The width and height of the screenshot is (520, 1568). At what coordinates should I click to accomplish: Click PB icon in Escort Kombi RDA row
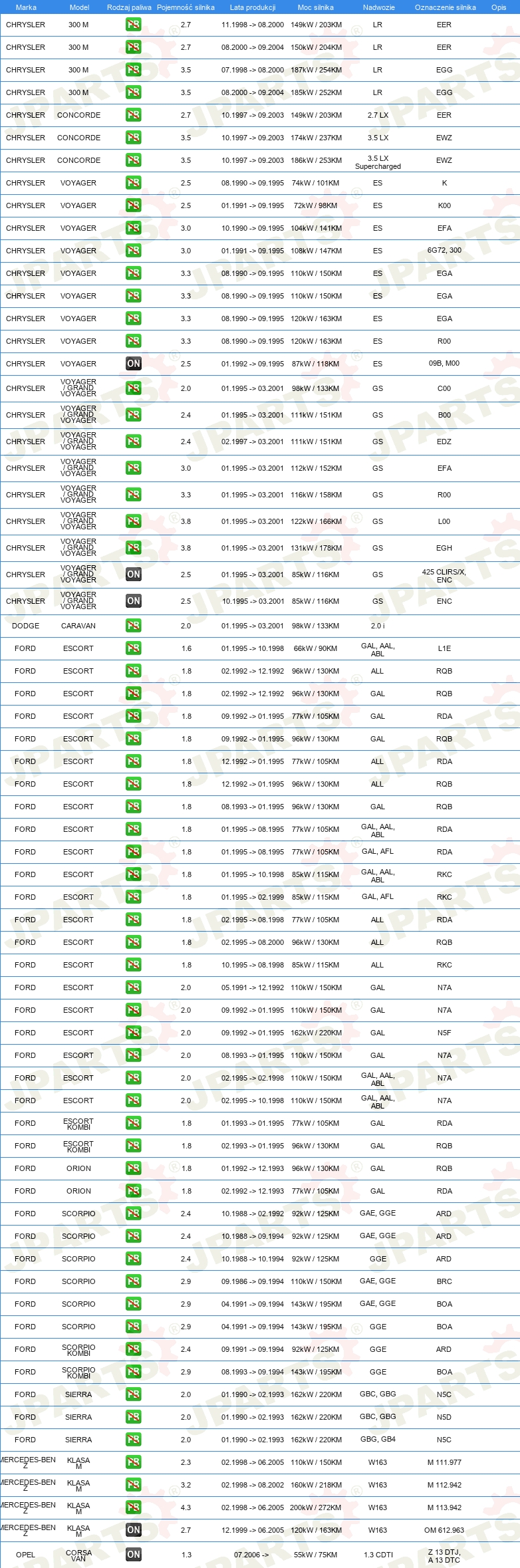(x=134, y=1123)
